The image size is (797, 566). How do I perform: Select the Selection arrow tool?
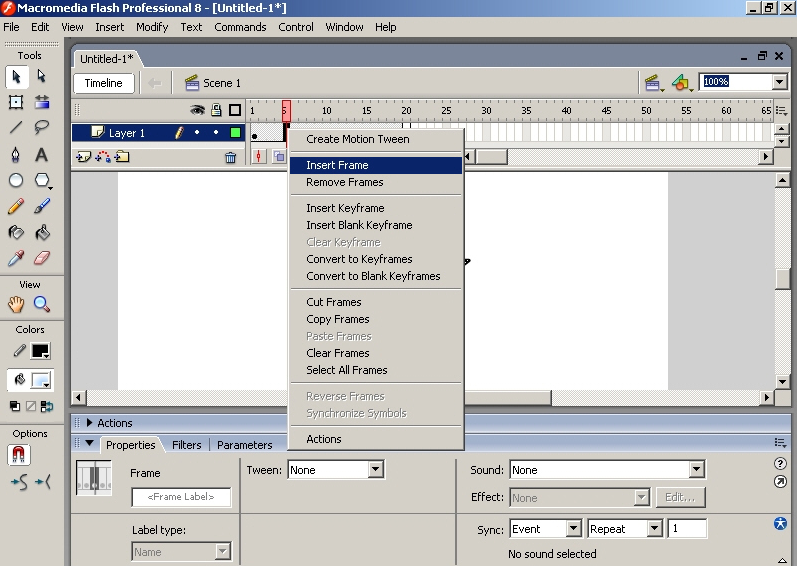point(16,77)
